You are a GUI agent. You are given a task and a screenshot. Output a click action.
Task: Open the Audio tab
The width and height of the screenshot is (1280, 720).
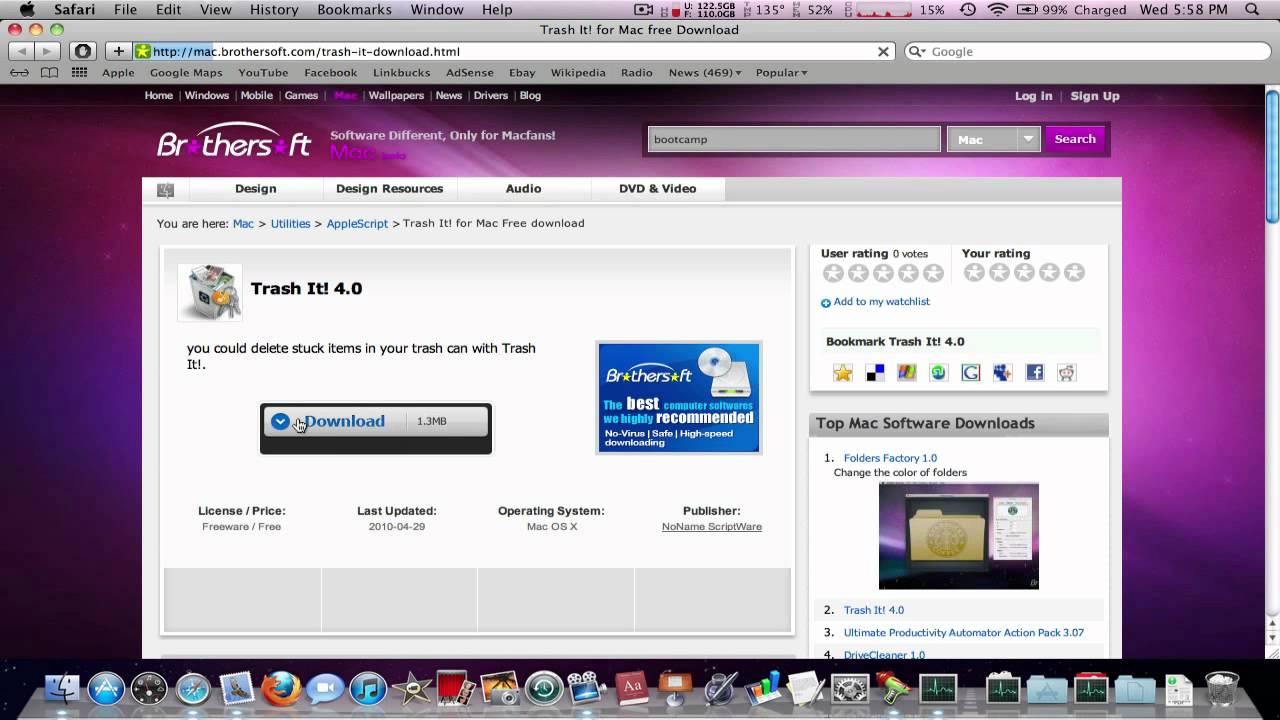click(x=523, y=189)
